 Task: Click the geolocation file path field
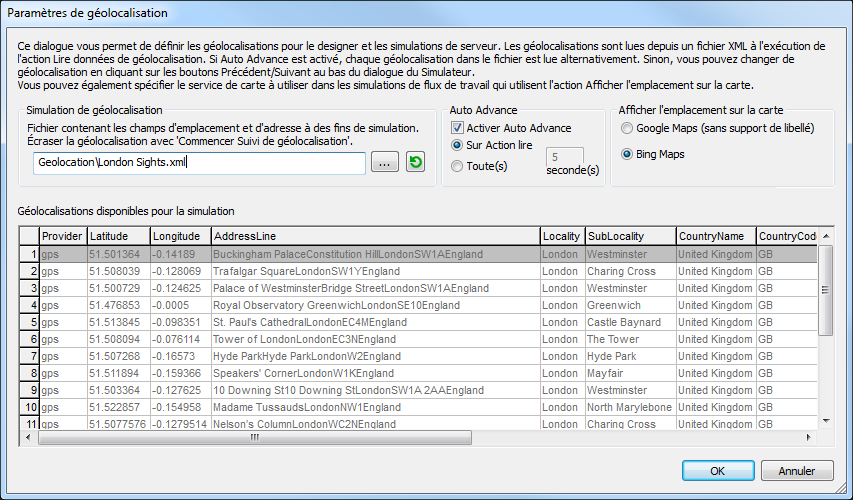click(197, 162)
